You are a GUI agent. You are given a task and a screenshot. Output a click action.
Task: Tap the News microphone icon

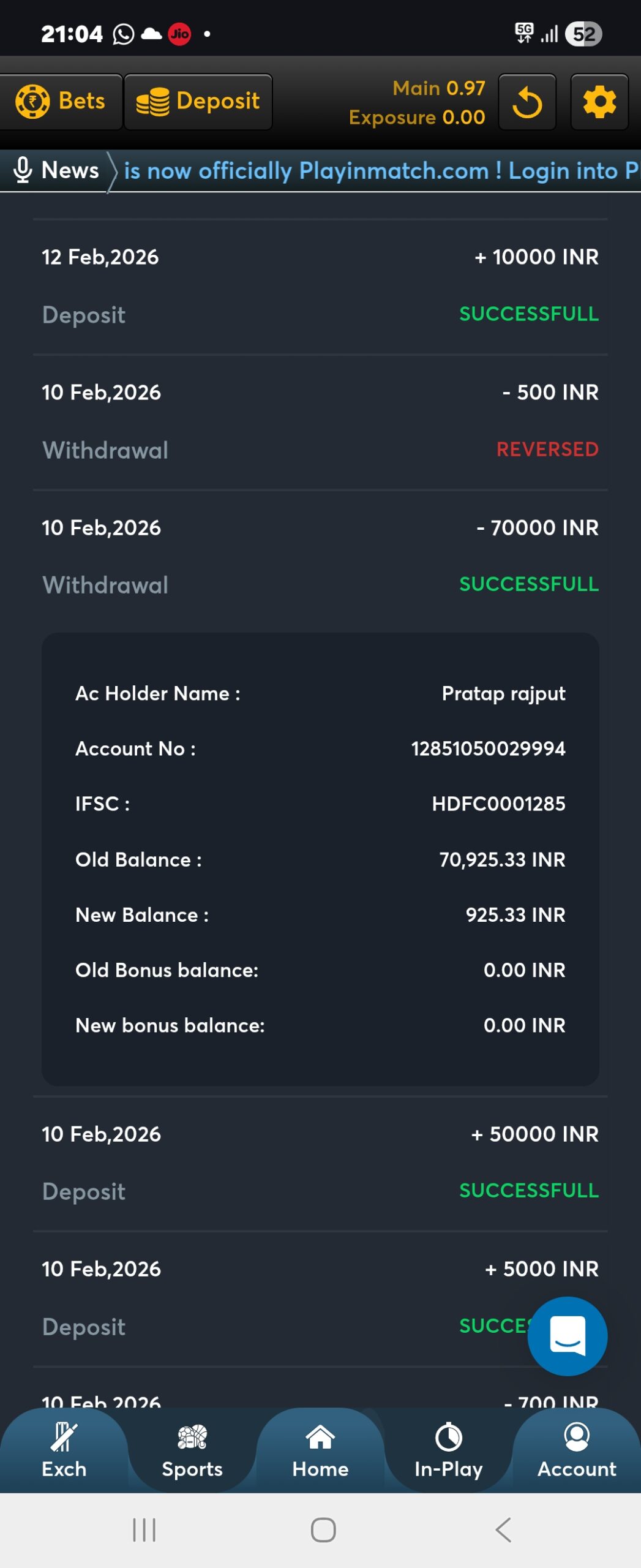click(23, 170)
